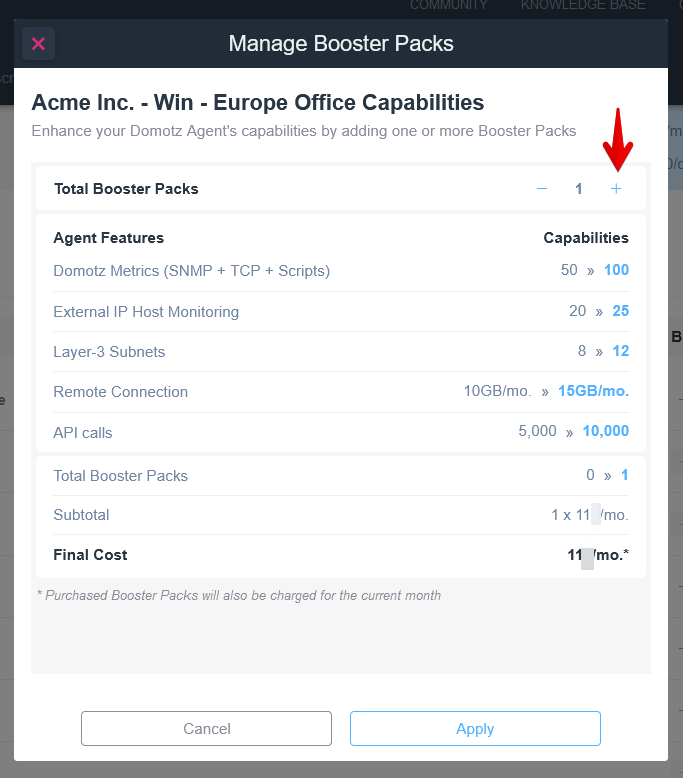Click the Agent Features column header
Screen dimensions: 683x778
click(109, 238)
